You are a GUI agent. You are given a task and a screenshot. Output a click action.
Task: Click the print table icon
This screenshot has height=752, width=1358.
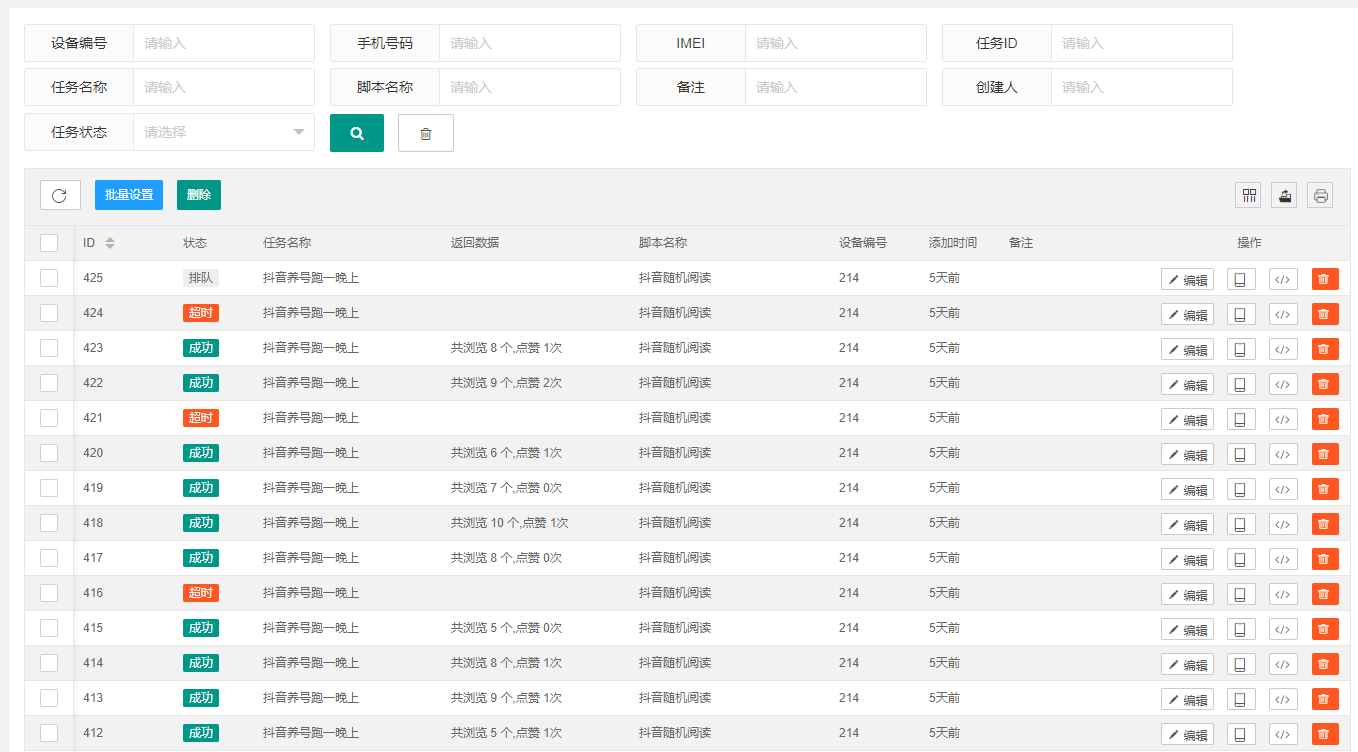1320,195
